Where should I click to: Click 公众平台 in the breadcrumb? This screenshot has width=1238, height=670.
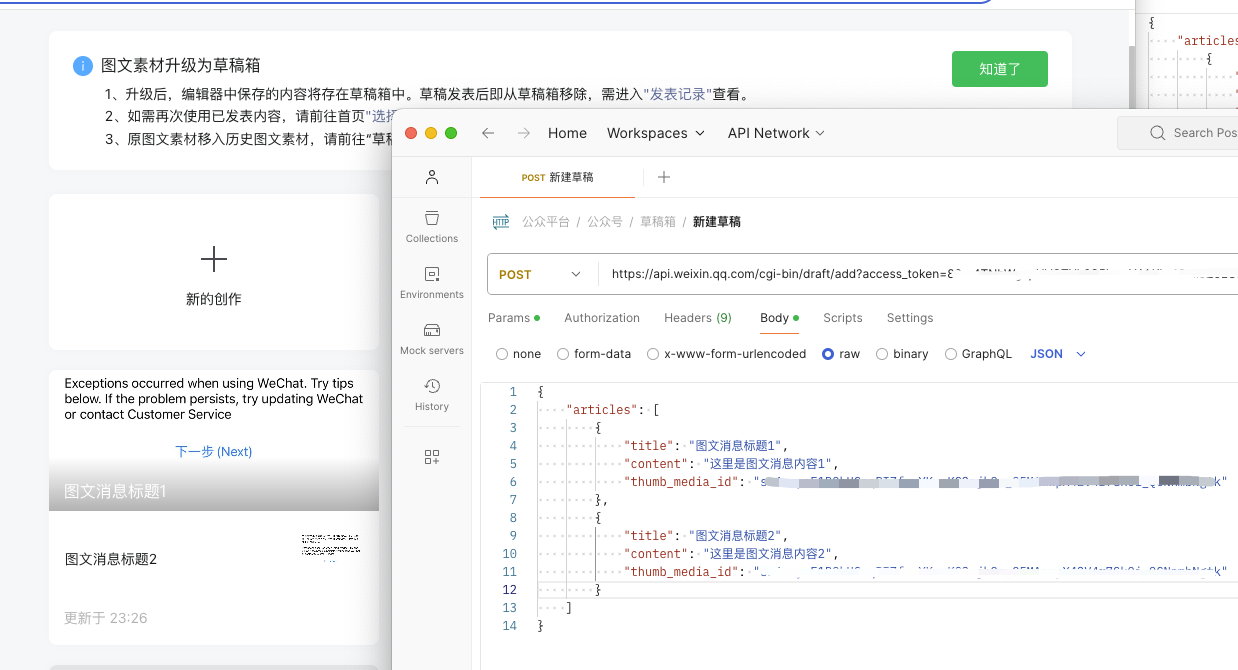click(x=546, y=222)
